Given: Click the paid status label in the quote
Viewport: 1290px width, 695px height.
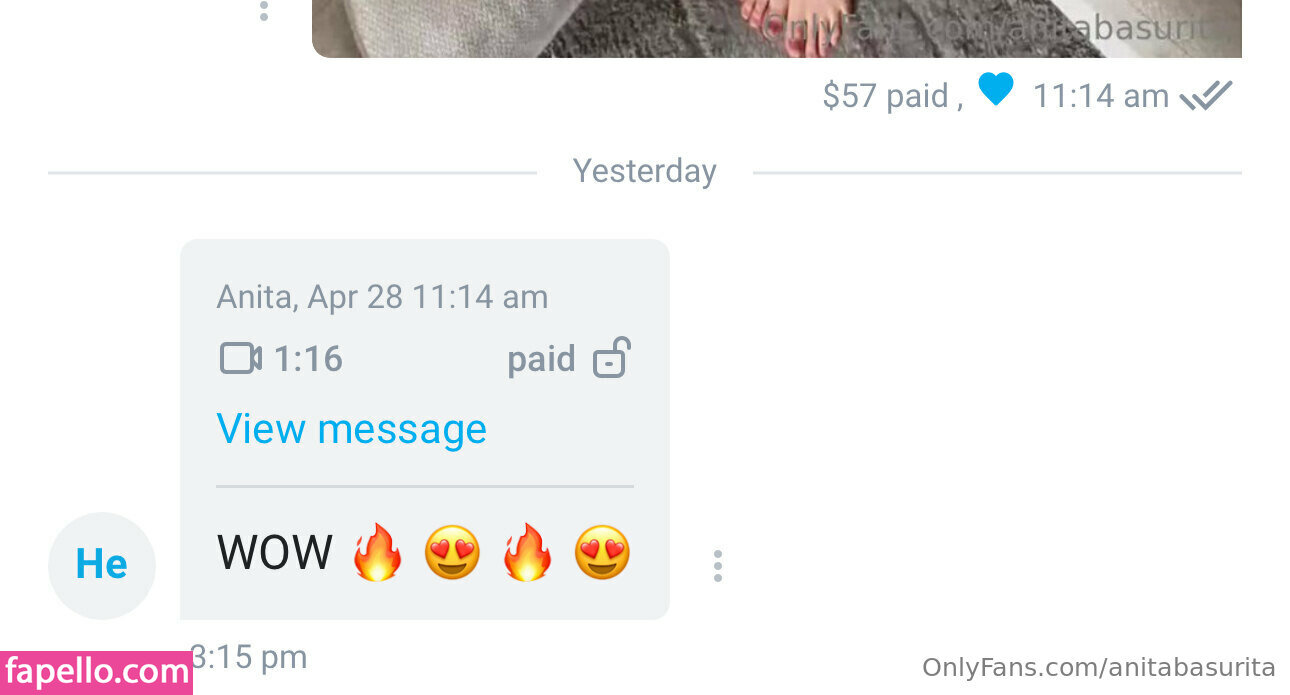Looking at the screenshot, I should pyautogui.click(x=541, y=359).
